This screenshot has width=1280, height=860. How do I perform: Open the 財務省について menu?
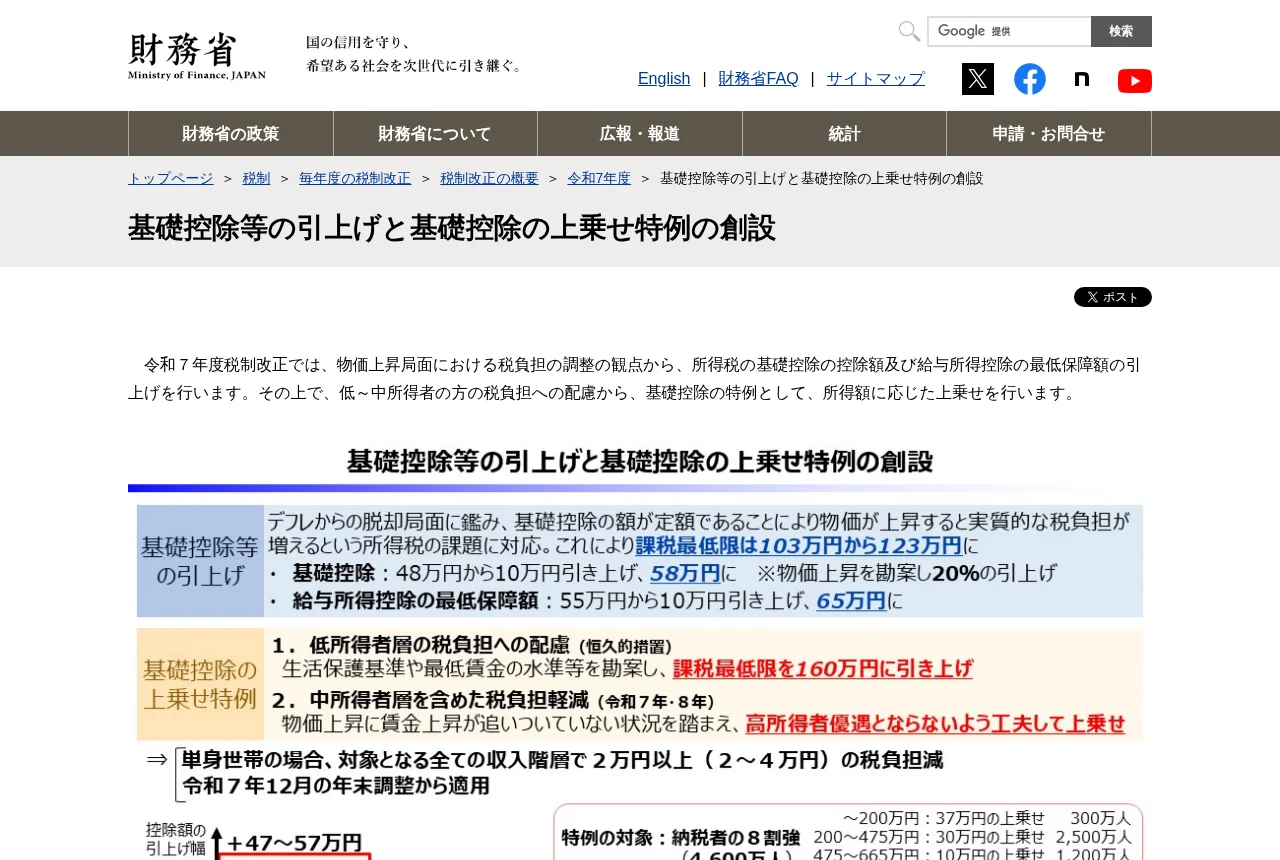pos(435,133)
